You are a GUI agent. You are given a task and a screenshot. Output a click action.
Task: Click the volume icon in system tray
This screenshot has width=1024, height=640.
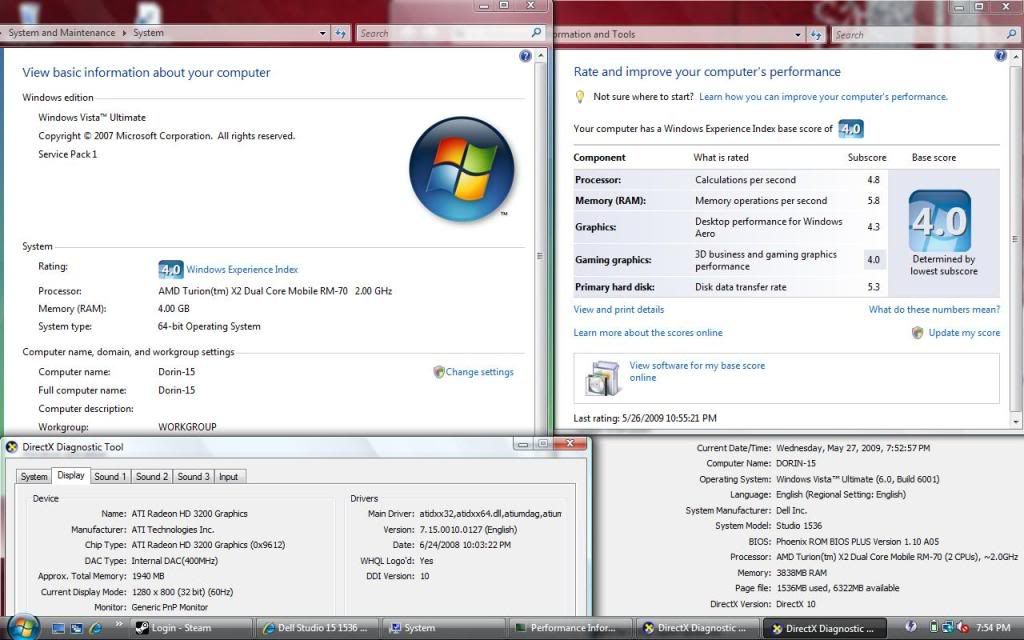962,628
